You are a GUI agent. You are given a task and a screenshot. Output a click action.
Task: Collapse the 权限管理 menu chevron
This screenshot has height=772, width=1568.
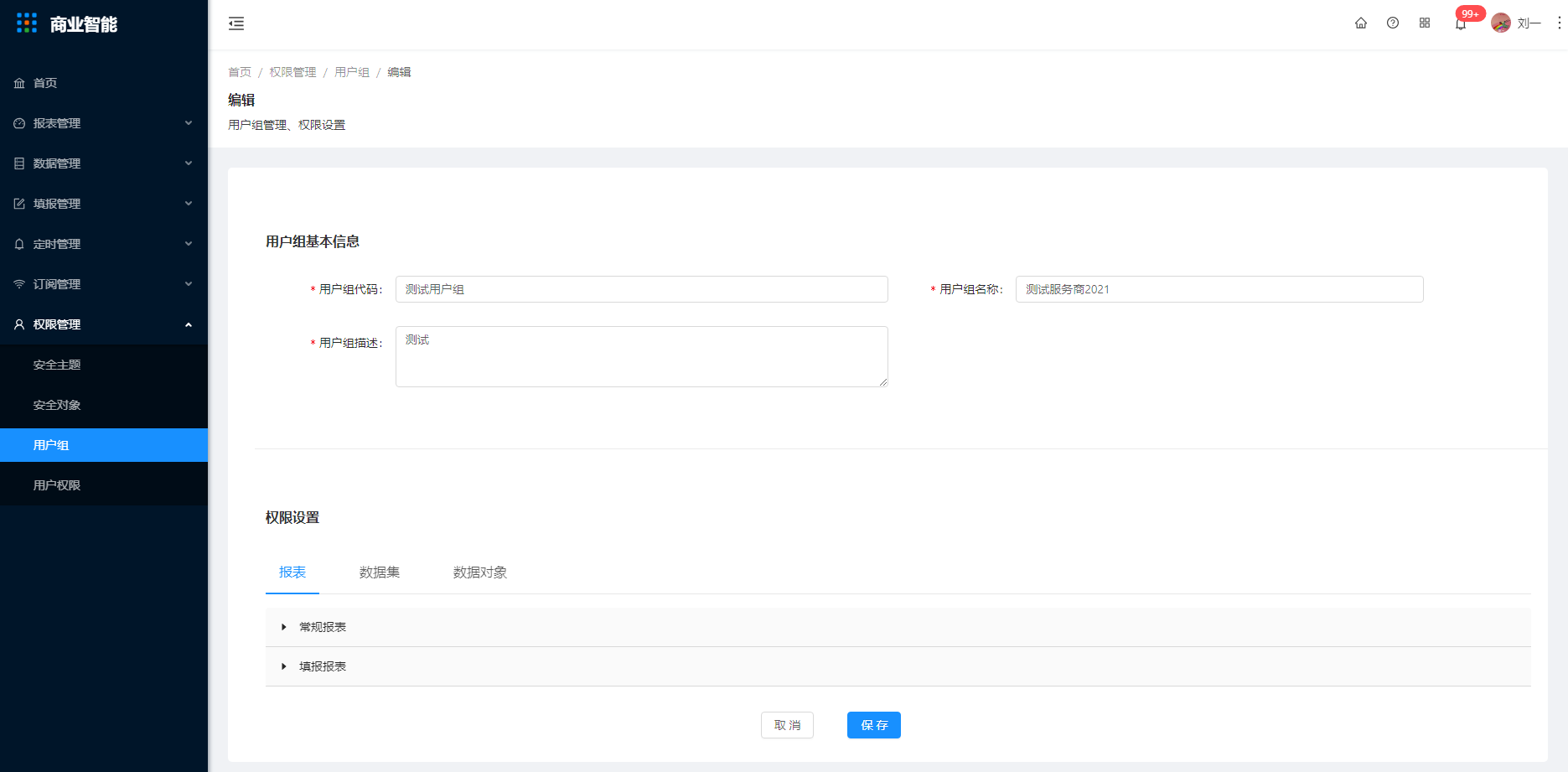189,324
